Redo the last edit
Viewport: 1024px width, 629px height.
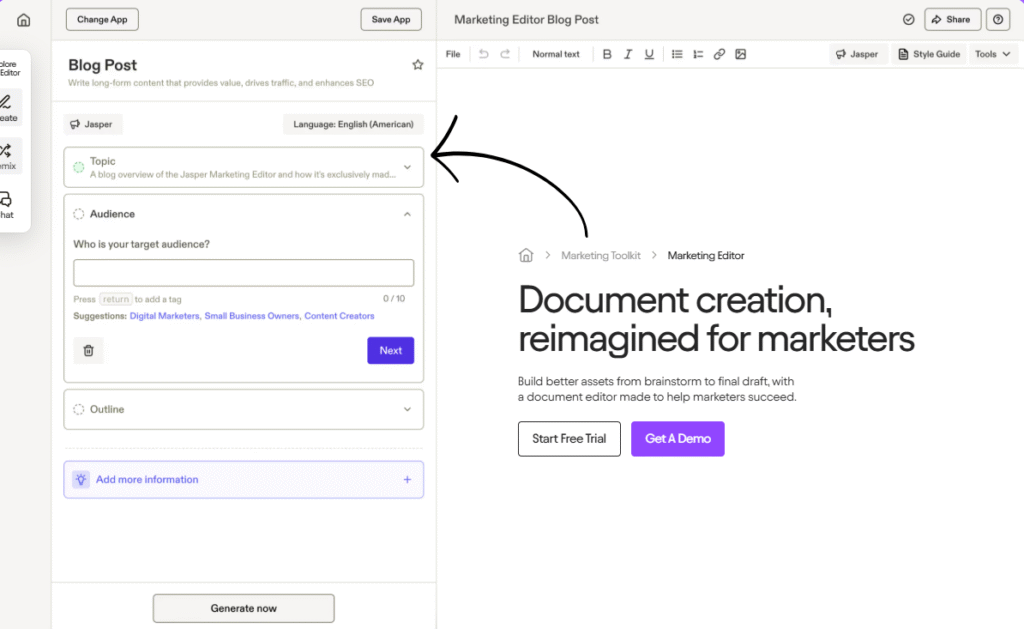click(505, 54)
